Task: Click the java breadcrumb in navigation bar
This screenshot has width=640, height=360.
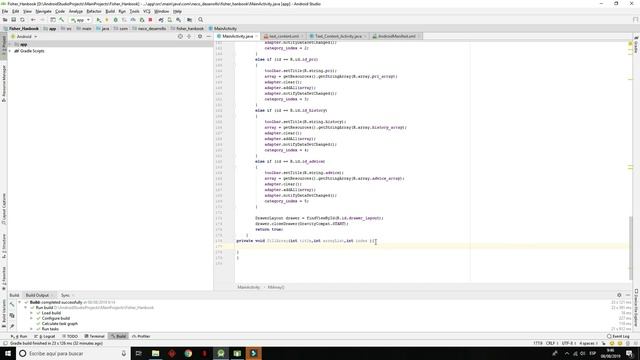Action: [103, 29]
